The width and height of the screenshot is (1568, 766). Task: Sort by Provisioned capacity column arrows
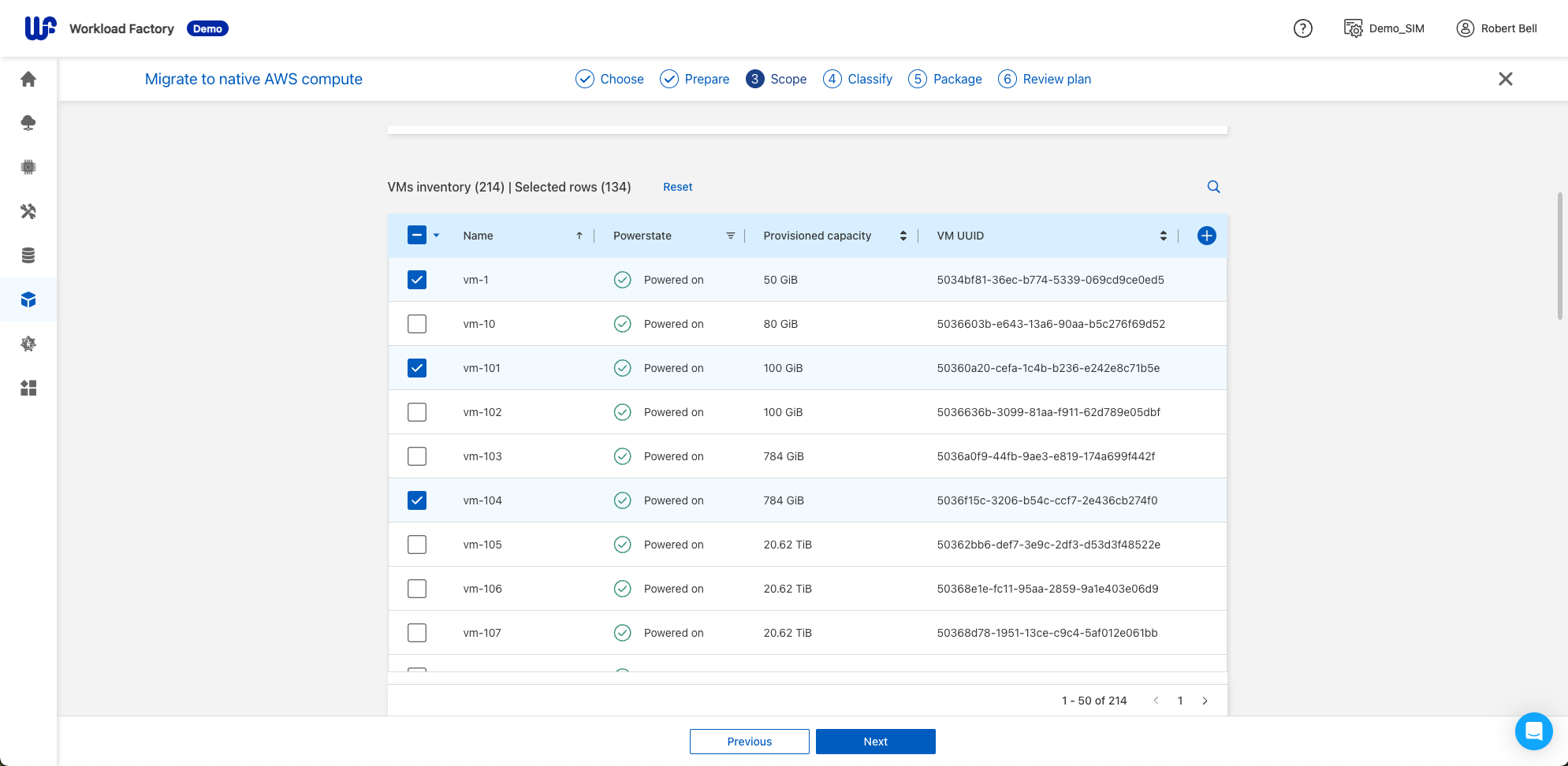[x=903, y=236]
